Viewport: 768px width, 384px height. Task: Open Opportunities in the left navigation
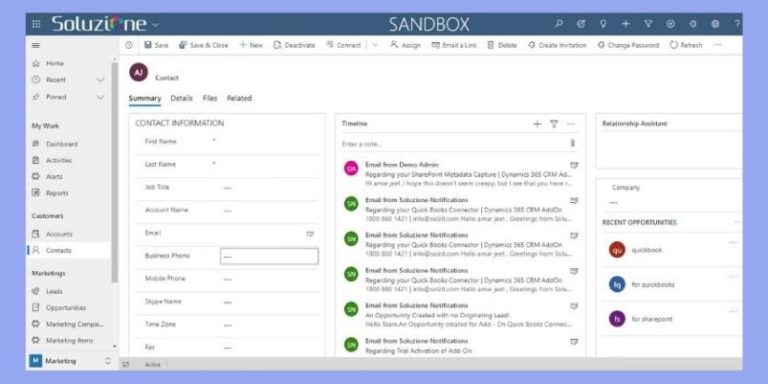pyautogui.click(x=66, y=308)
